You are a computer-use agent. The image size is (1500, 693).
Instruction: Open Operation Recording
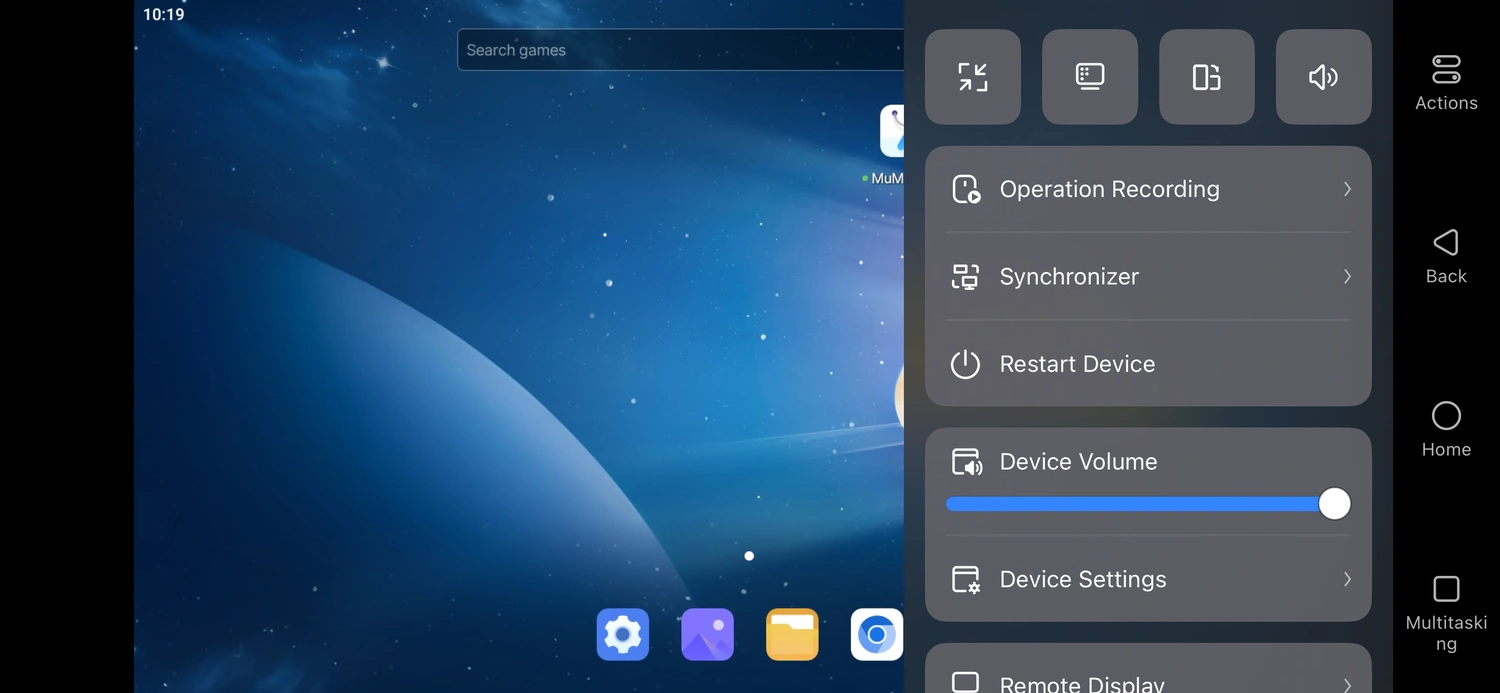[1148, 189]
